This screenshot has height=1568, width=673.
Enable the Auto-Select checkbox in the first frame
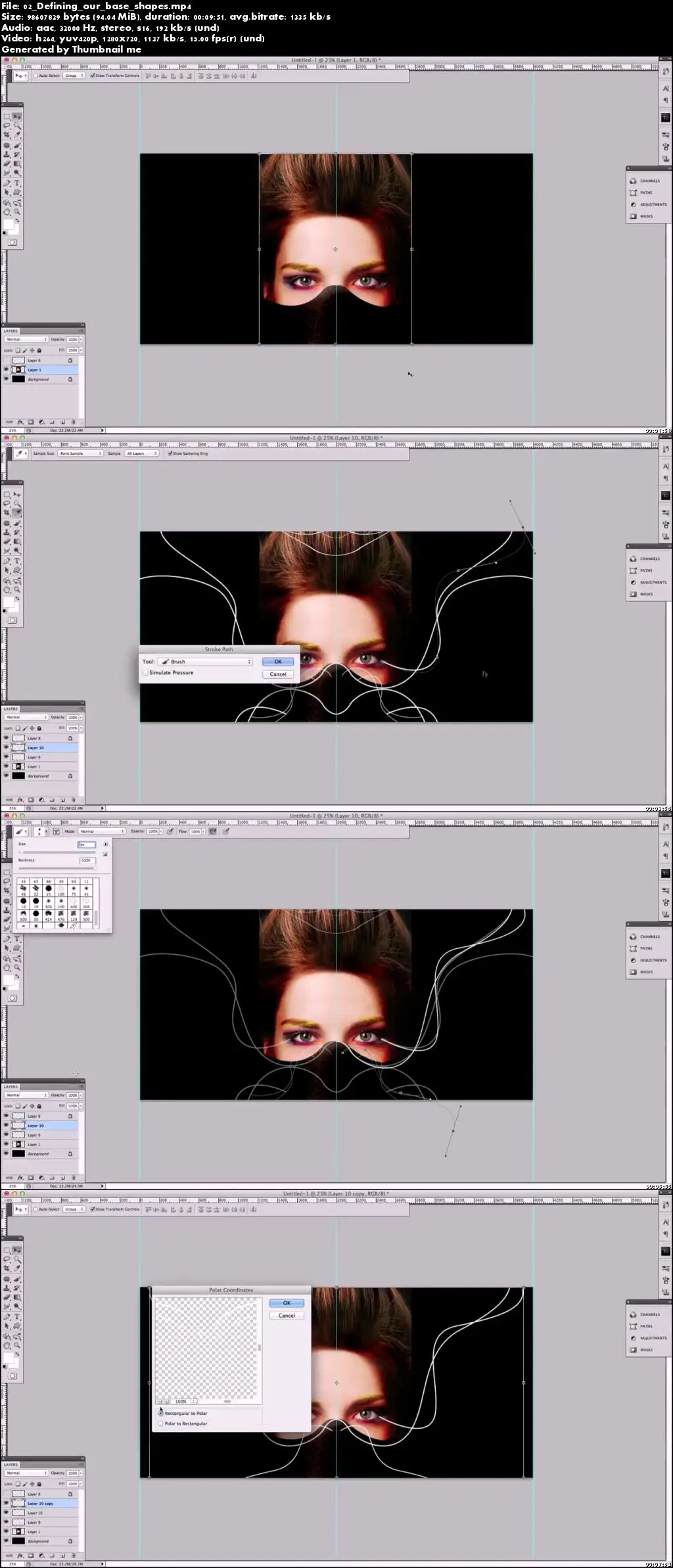pyautogui.click(x=35, y=76)
